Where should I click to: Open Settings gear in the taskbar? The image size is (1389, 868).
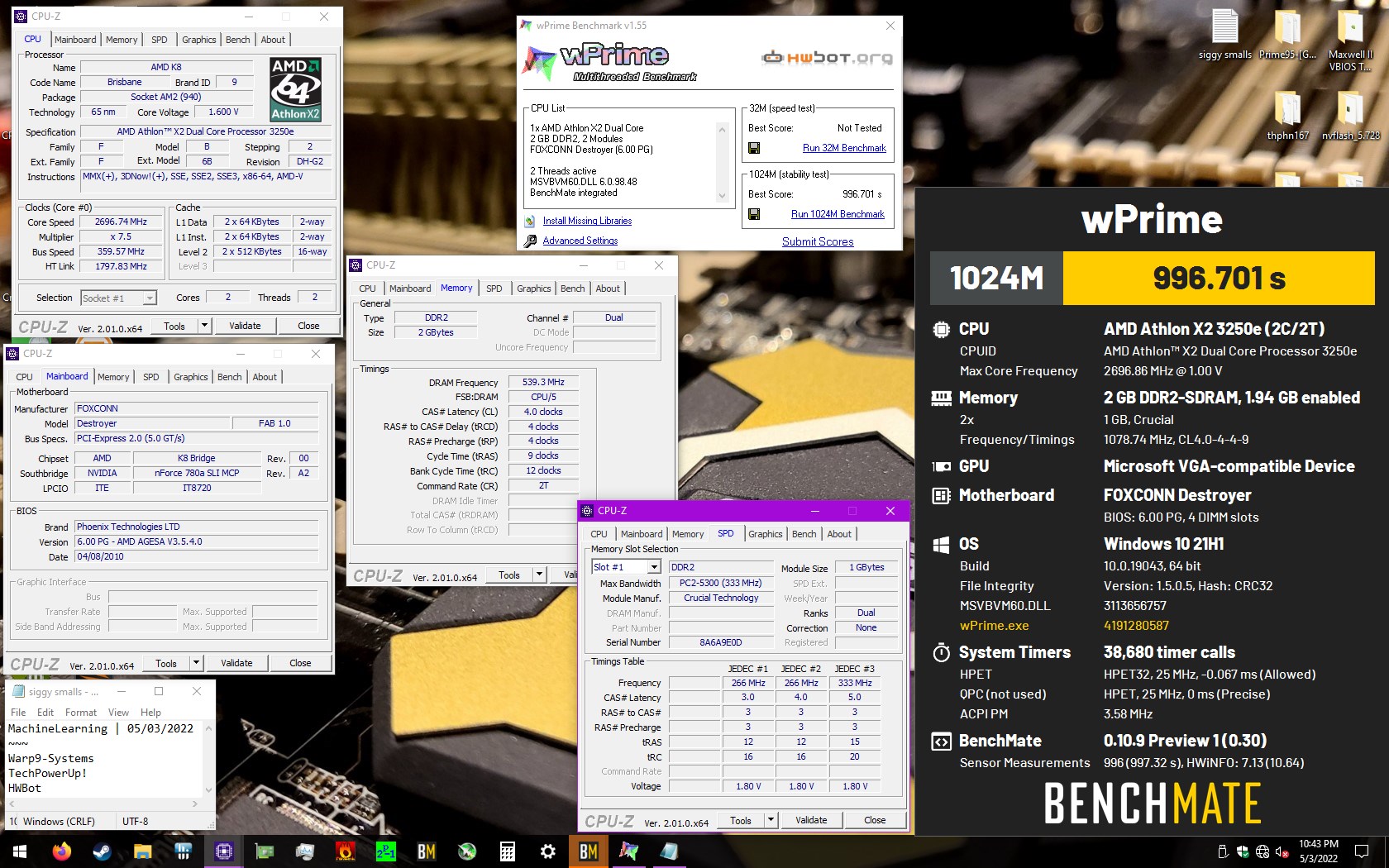pyautogui.click(x=548, y=851)
